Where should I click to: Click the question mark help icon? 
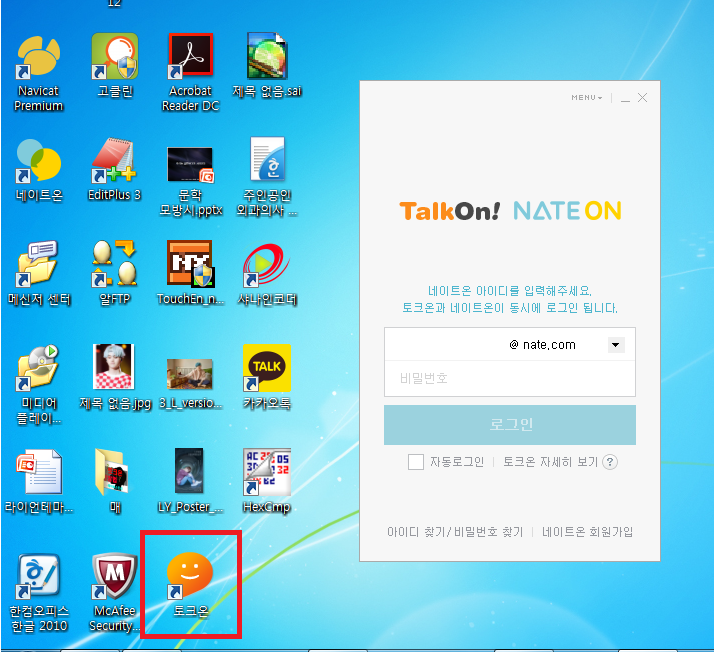(610, 462)
